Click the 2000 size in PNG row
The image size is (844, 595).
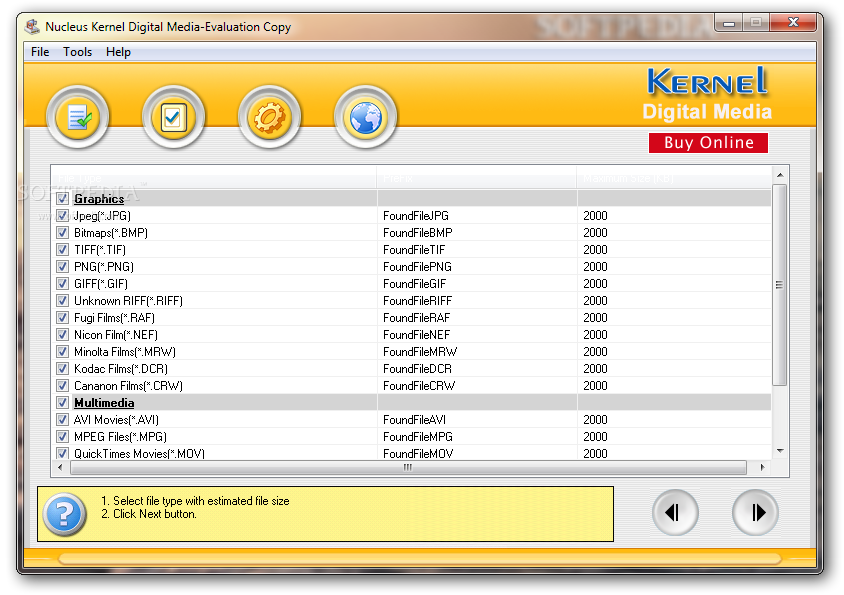[595, 267]
